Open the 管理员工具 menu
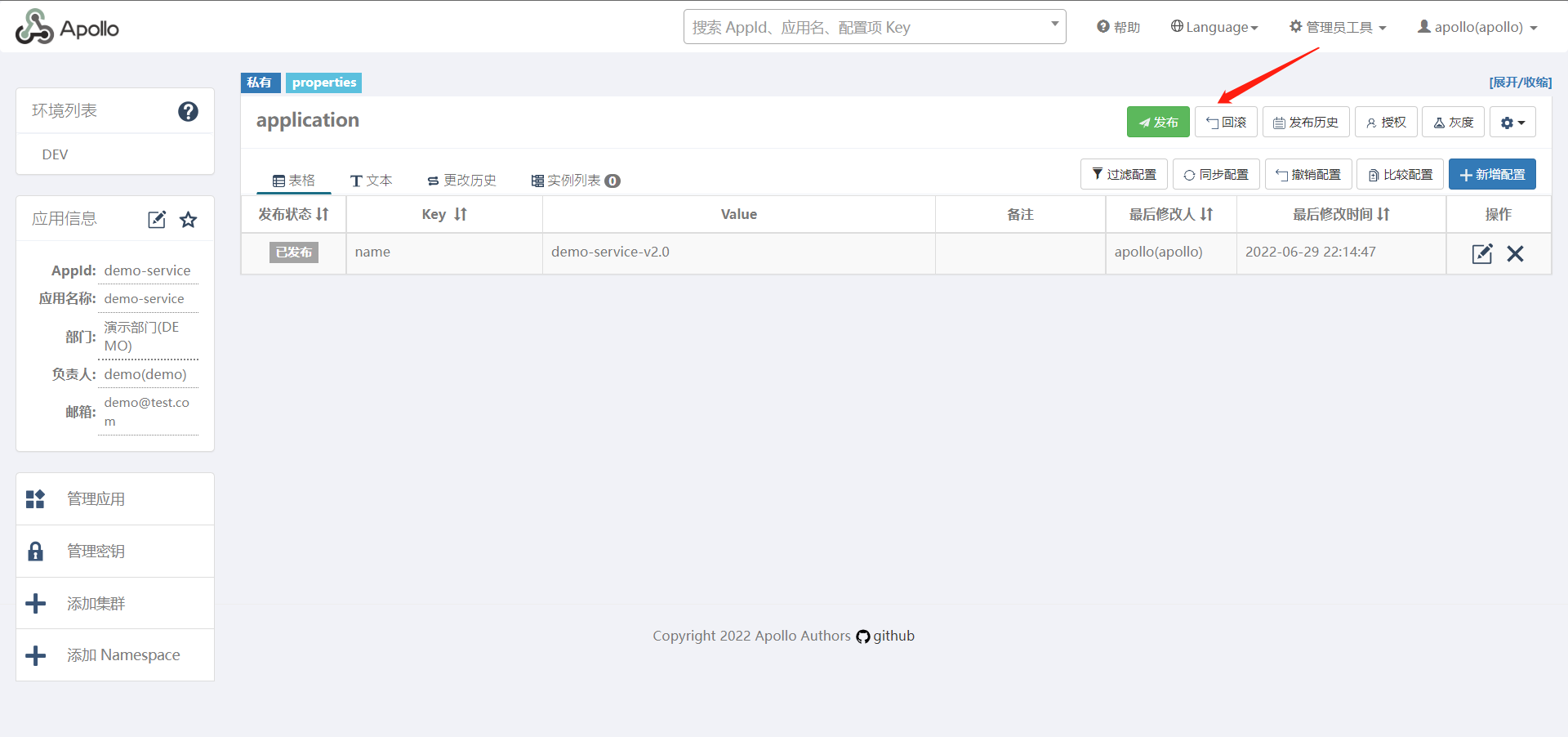The height and width of the screenshot is (737, 1568). click(1338, 27)
